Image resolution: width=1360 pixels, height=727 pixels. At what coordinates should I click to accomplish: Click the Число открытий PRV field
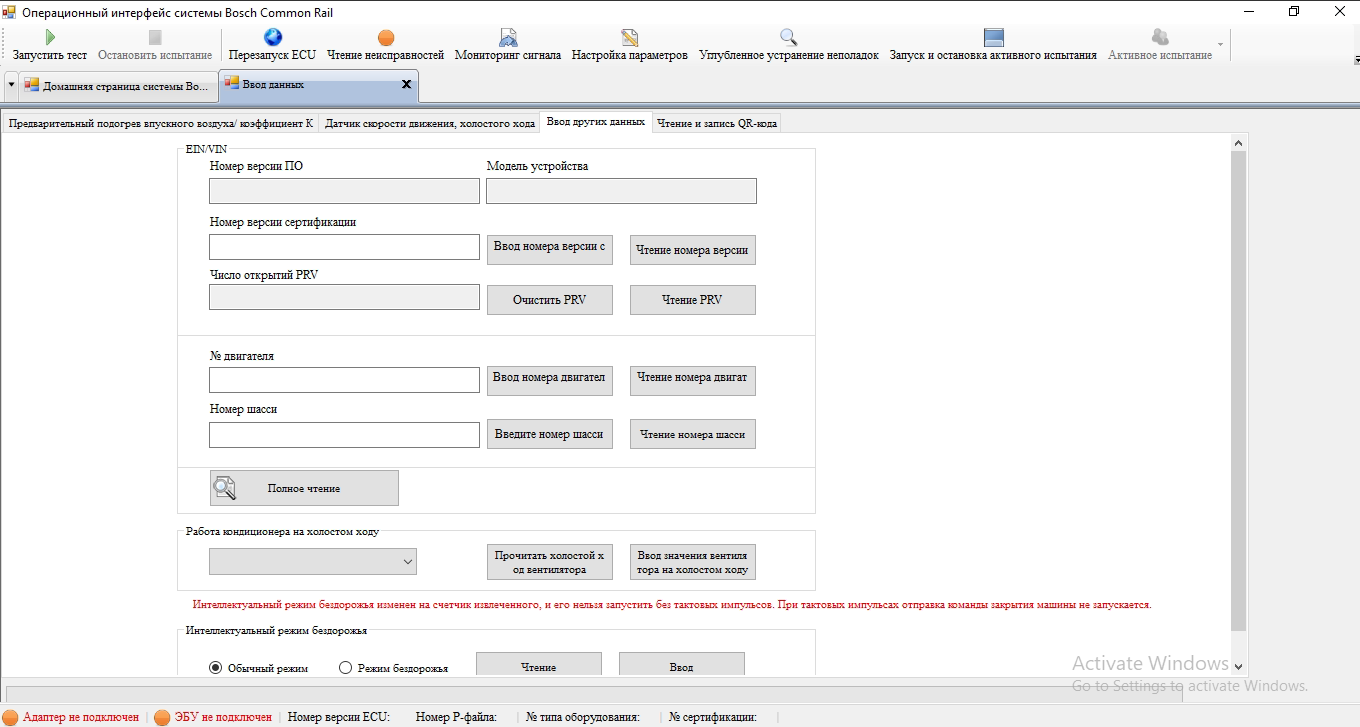(344, 297)
